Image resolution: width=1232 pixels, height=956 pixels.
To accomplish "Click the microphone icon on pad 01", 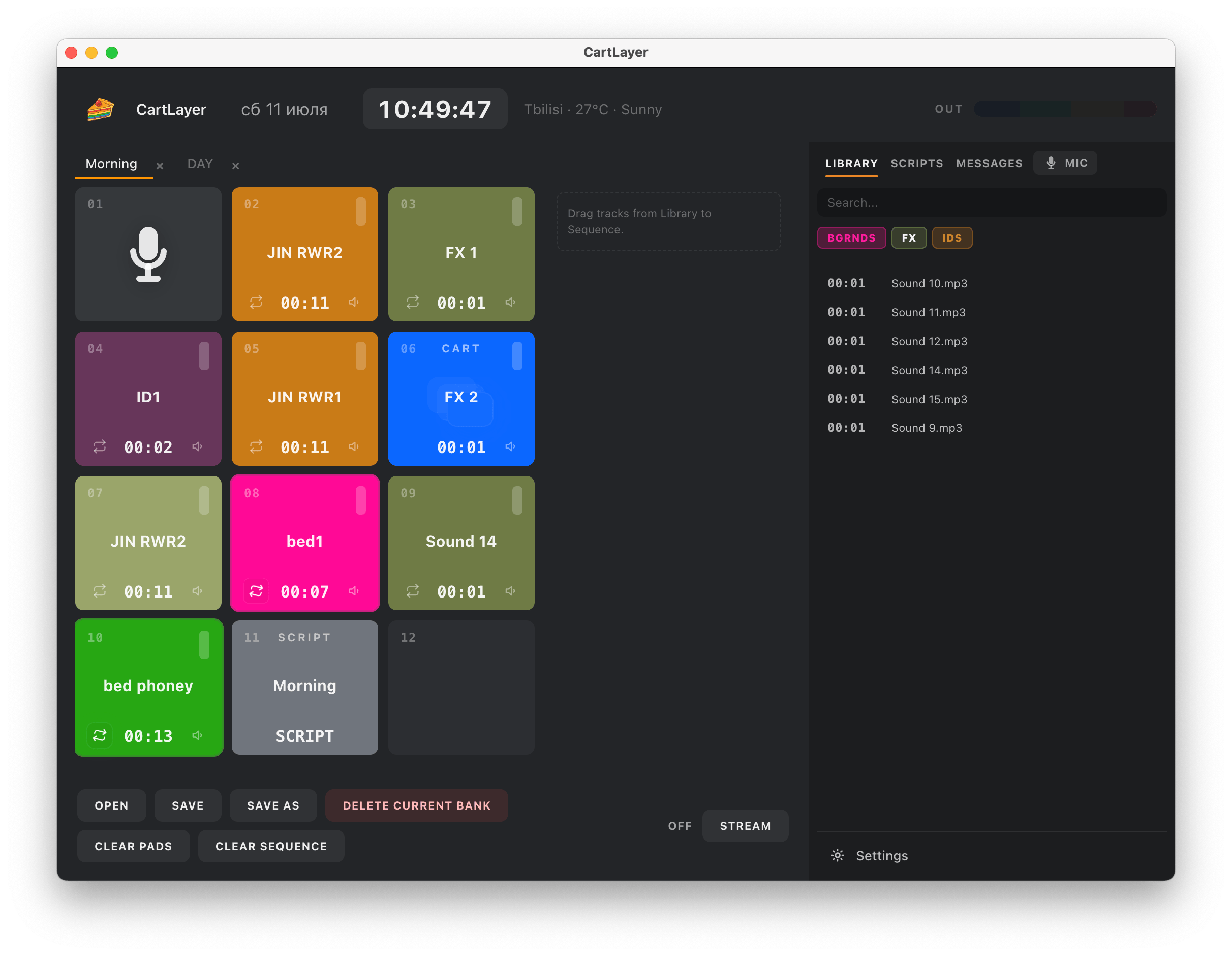I will 148,254.
